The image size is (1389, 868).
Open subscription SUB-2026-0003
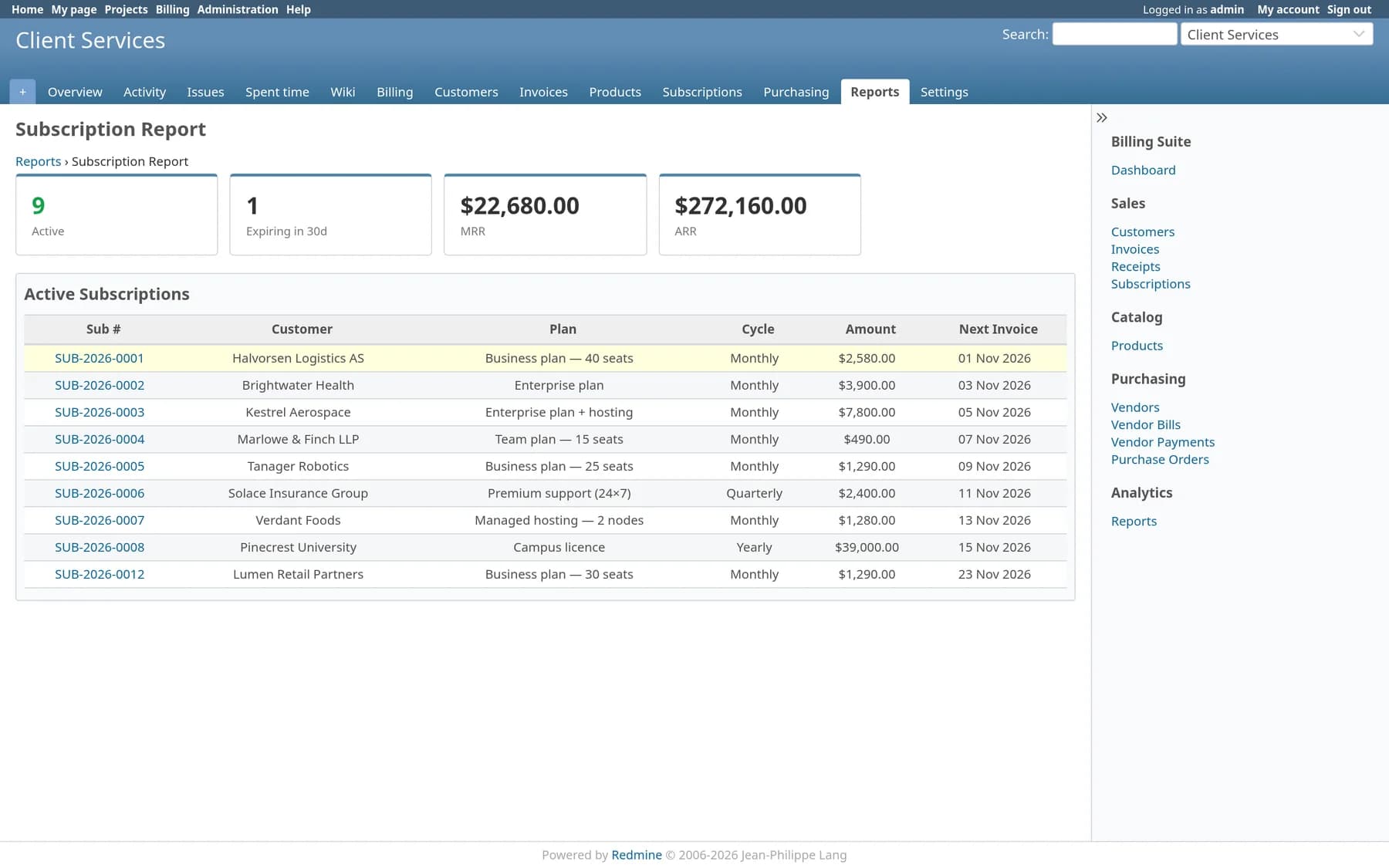coord(100,412)
